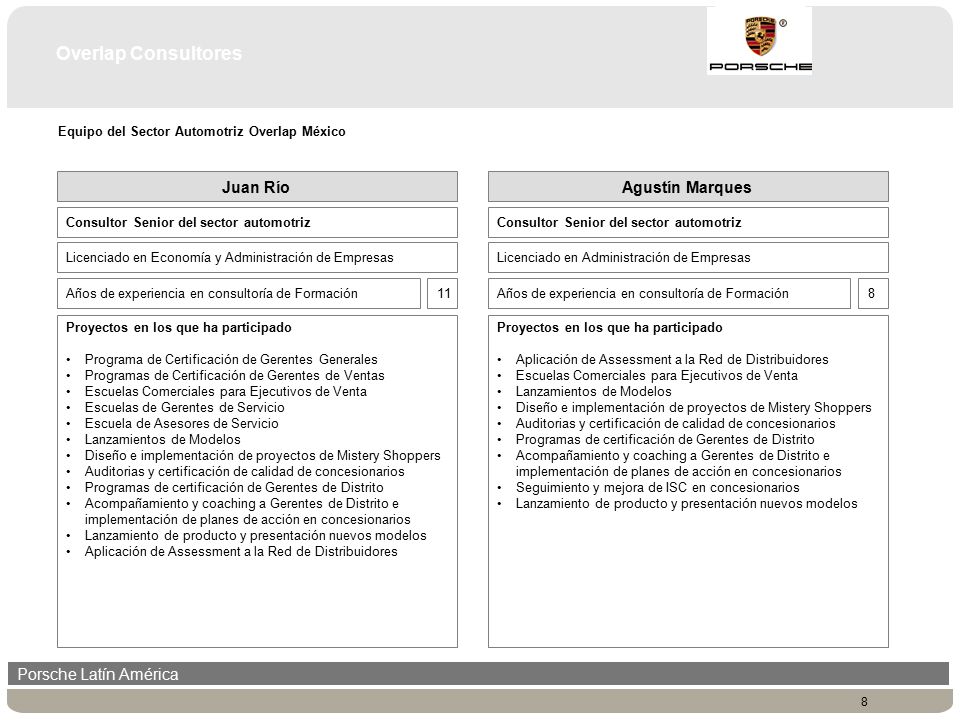Click 'Programas de Certificación de Gerentes de Ventas'
The image size is (960, 720).
coord(234,375)
